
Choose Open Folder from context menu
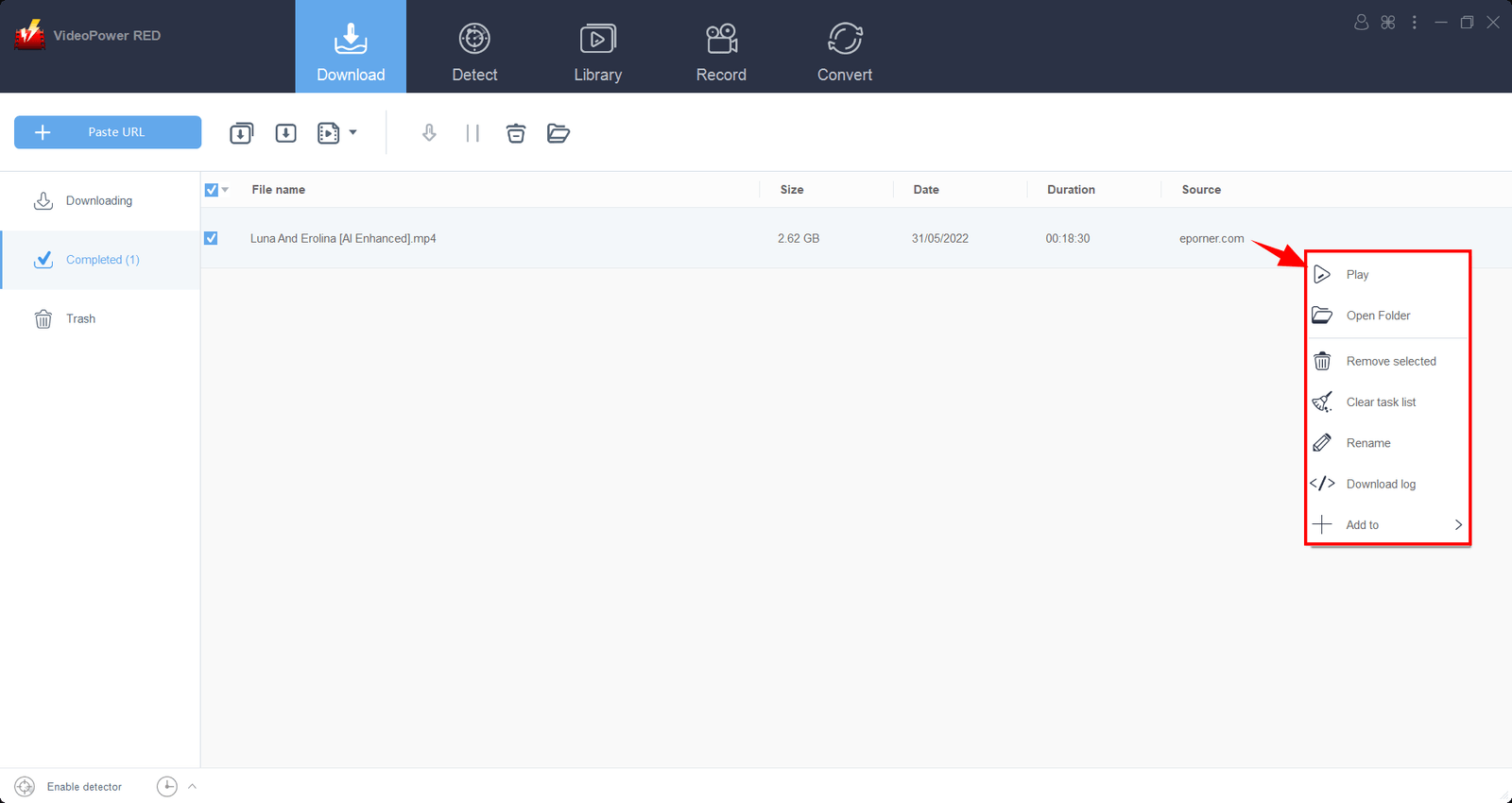(1388, 316)
